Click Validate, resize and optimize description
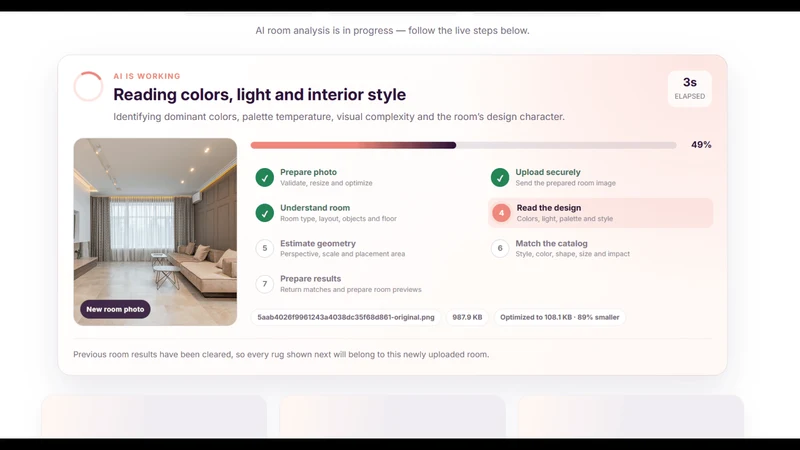This screenshot has height=450, width=800. tap(326, 183)
